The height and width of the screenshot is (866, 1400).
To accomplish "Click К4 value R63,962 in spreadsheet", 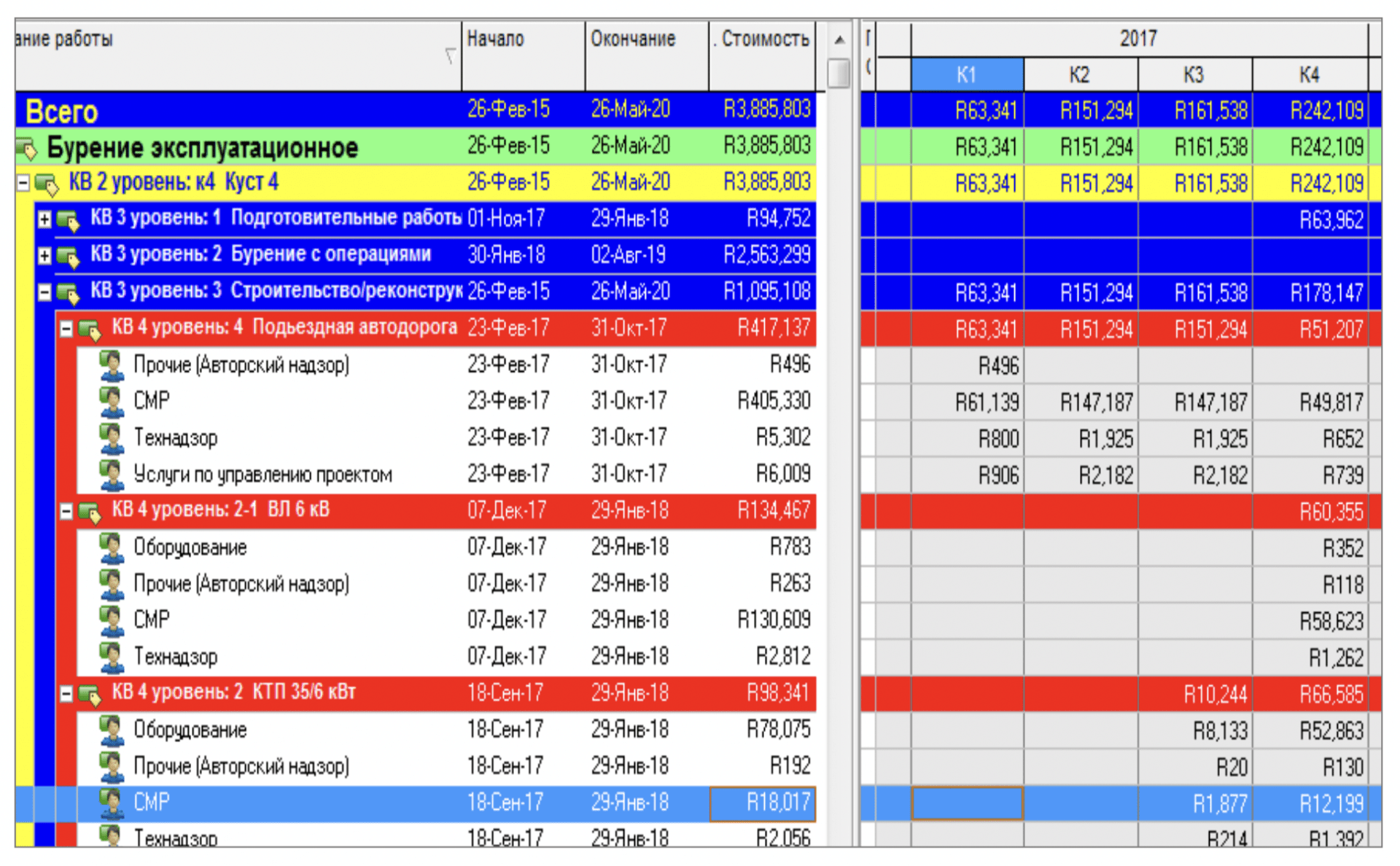I will point(1331,220).
